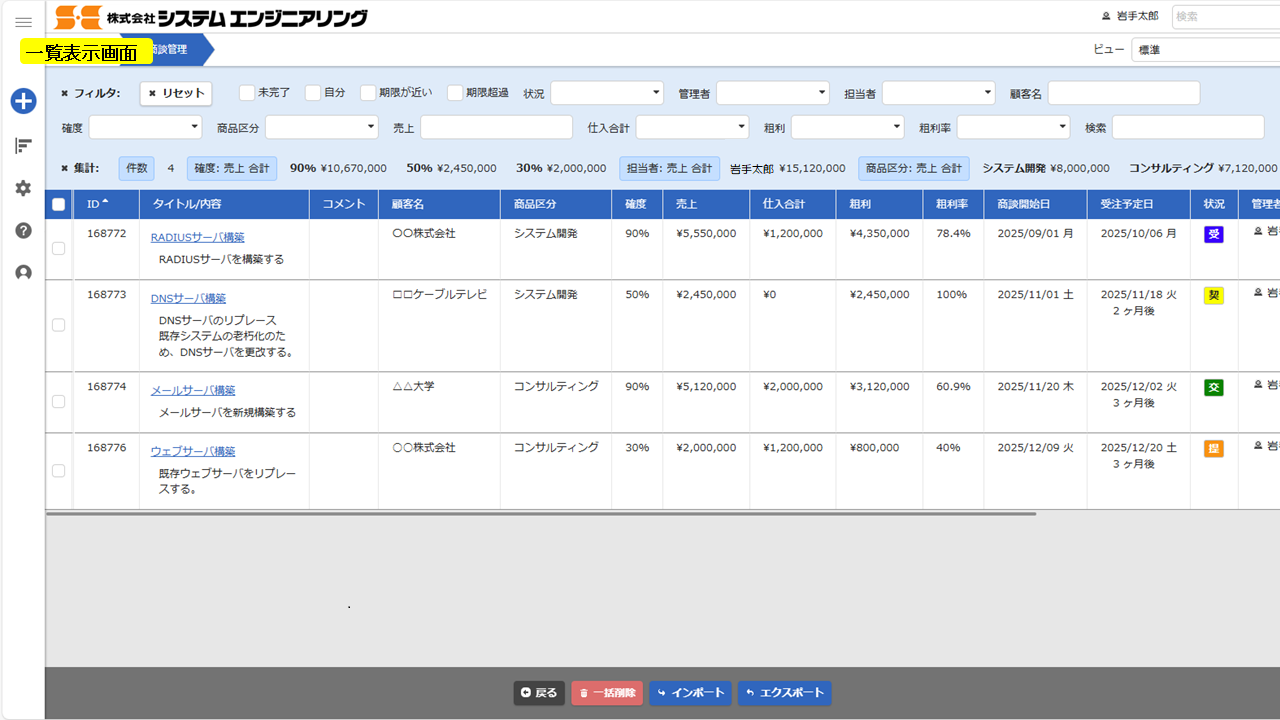Screen dimensions: 1280x720
Task: Open the settings gear in sidebar
Action: (x=23, y=188)
